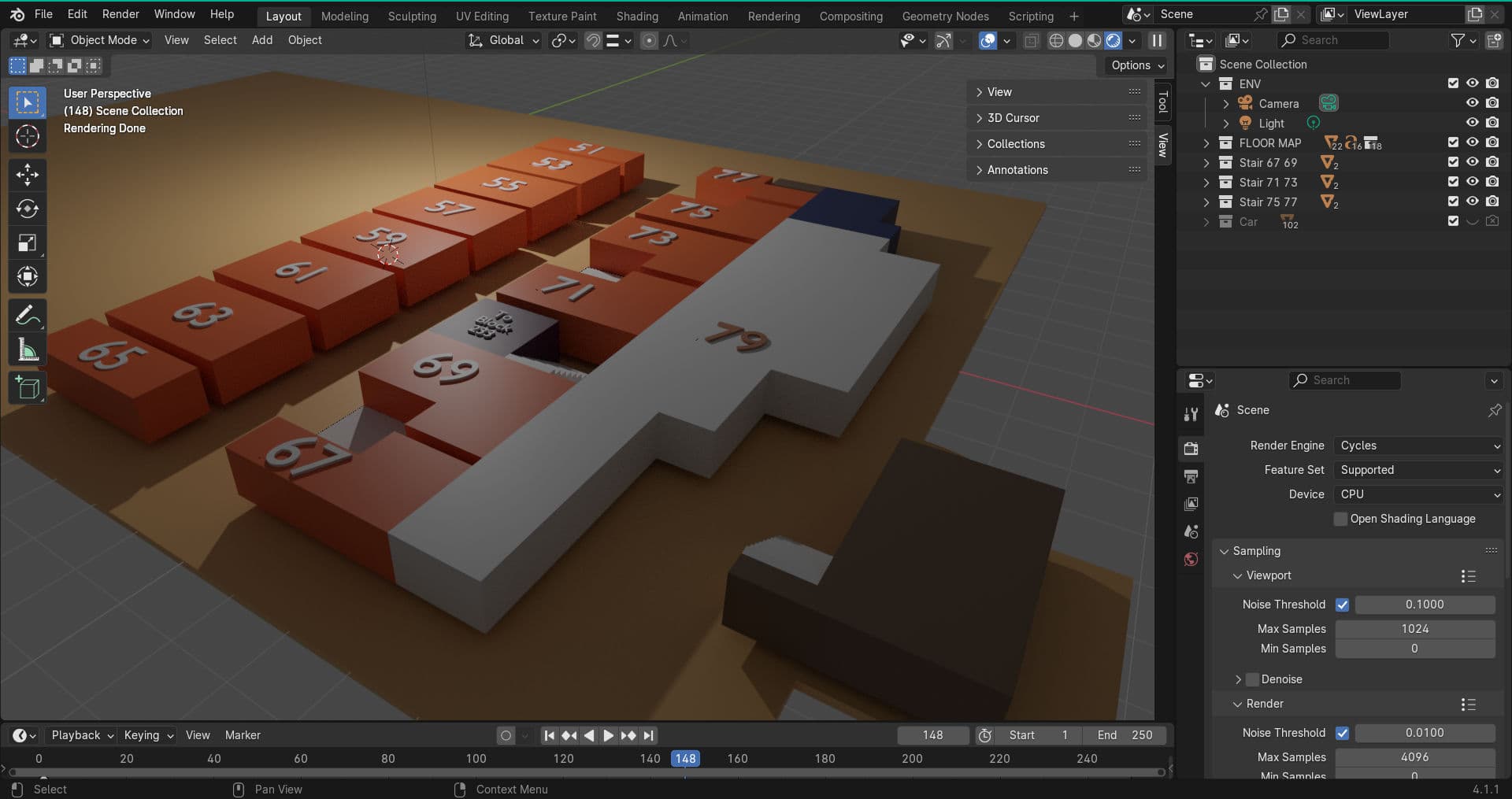Uncheck the Car collection checkbox
This screenshot has height=799, width=1512.
tap(1453, 221)
